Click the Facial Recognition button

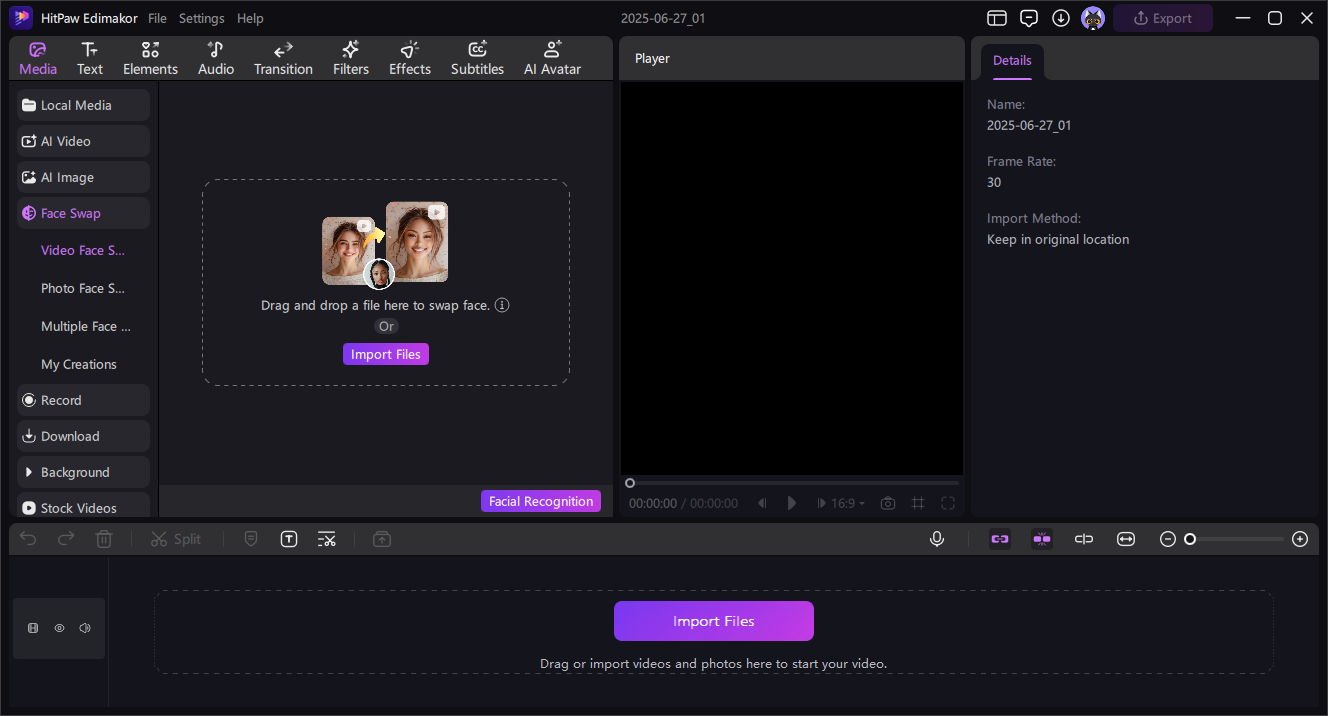[541, 501]
